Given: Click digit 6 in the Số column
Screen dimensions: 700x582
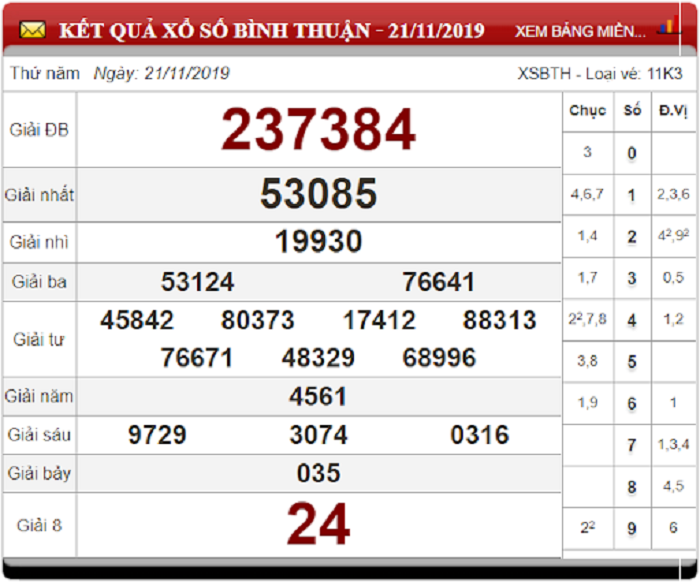Looking at the screenshot, I should point(632,403).
